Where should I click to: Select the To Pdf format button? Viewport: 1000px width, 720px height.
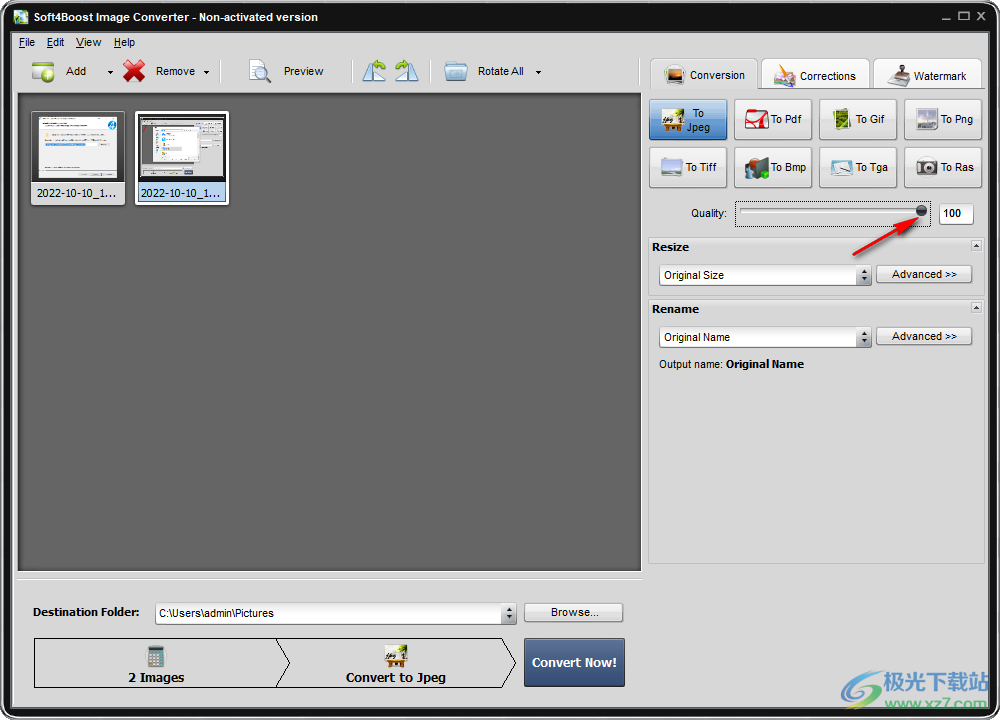pos(772,119)
